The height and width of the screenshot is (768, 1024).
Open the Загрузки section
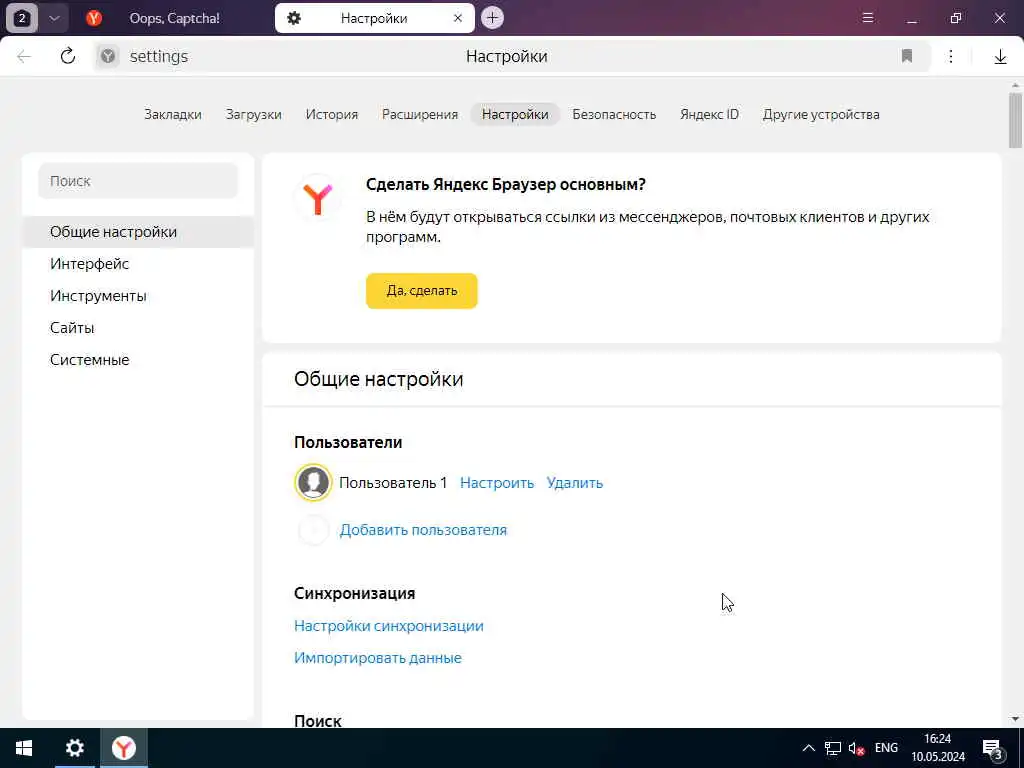click(253, 114)
